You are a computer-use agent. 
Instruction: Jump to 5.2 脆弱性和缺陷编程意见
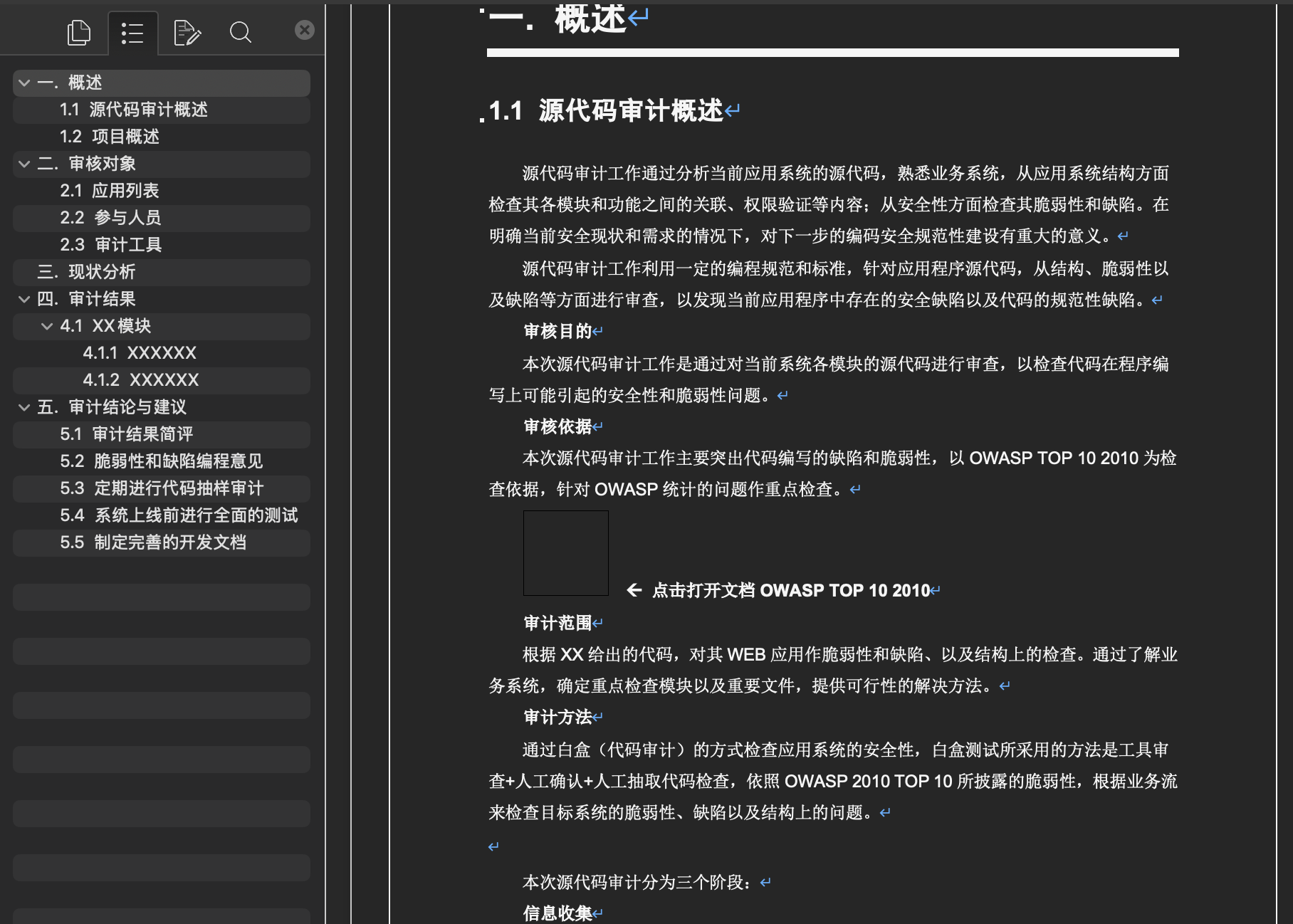tap(162, 461)
